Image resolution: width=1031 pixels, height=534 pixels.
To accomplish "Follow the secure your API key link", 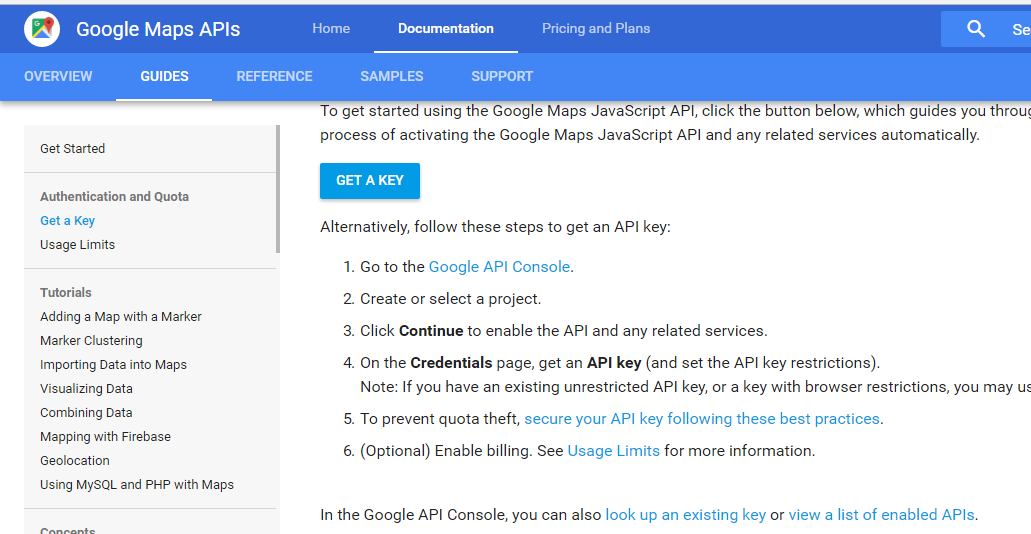I will click(x=702, y=419).
